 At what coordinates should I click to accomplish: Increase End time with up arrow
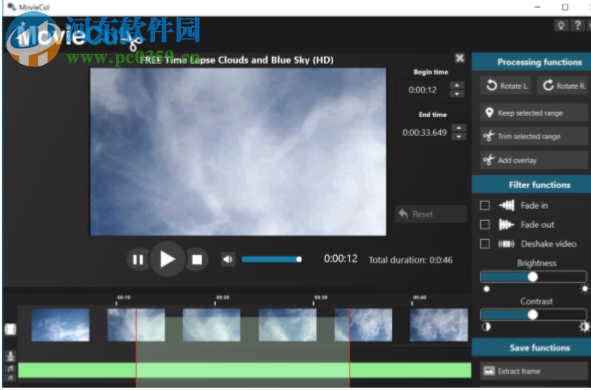(x=459, y=128)
